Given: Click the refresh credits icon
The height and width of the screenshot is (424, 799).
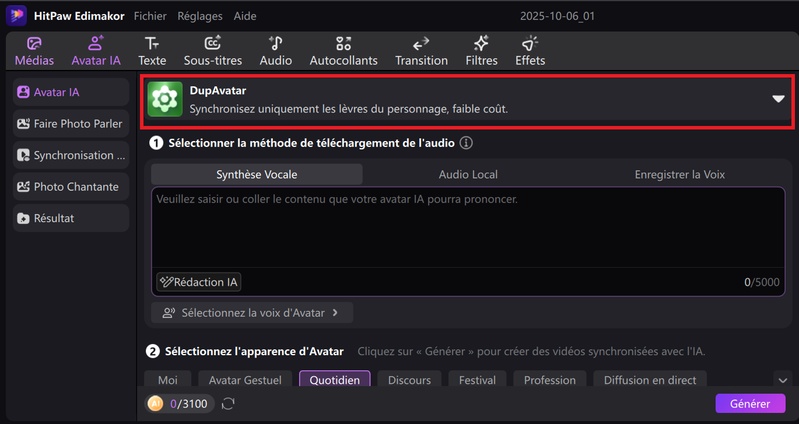Looking at the screenshot, I should coord(228,404).
